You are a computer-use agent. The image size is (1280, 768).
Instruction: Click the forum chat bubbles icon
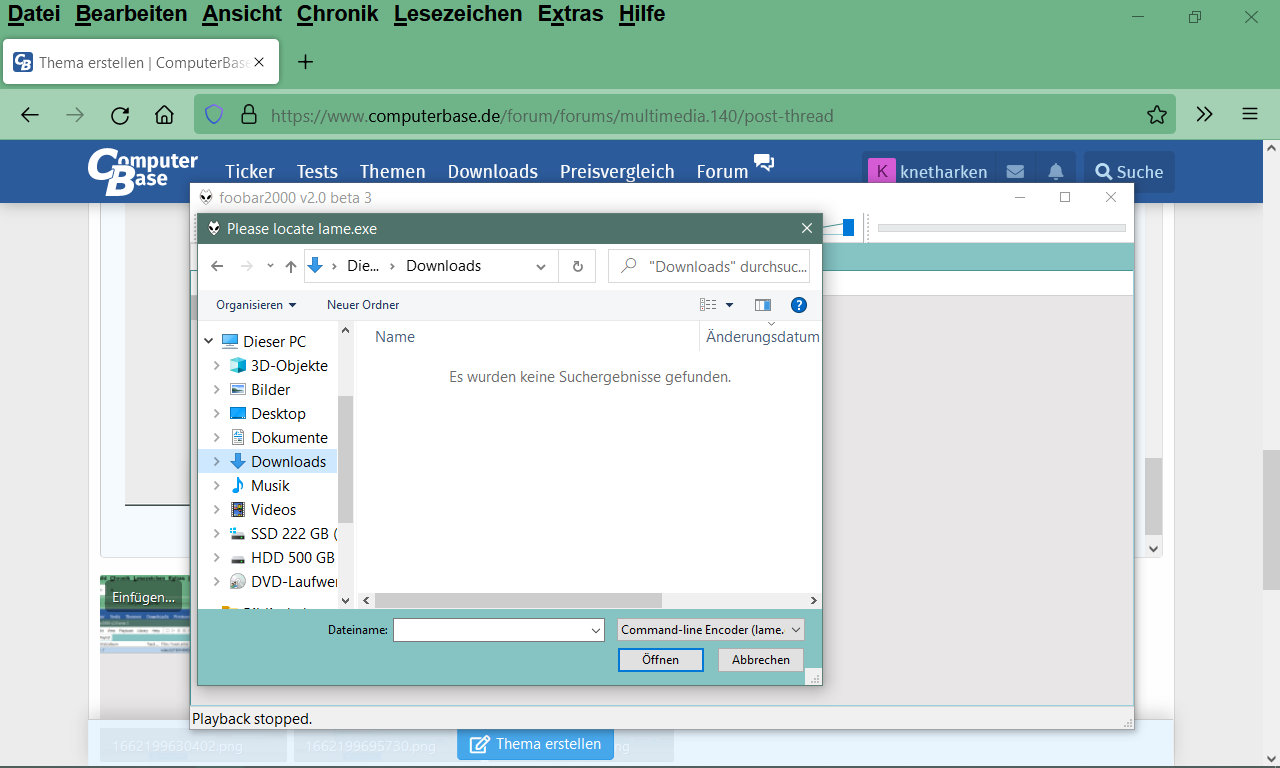(764, 163)
